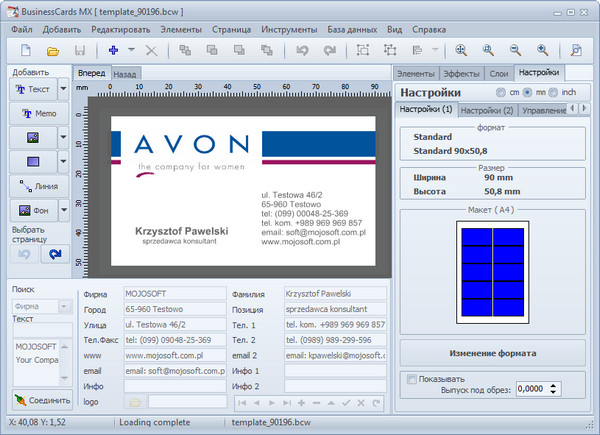Expand the Текст button dropdown arrow
This screenshot has width=600, height=435.
(64, 89)
